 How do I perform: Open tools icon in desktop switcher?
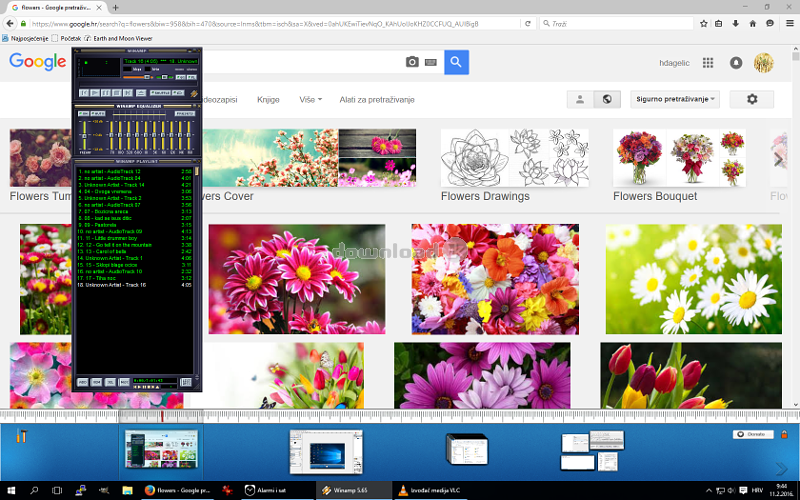coord(21,436)
